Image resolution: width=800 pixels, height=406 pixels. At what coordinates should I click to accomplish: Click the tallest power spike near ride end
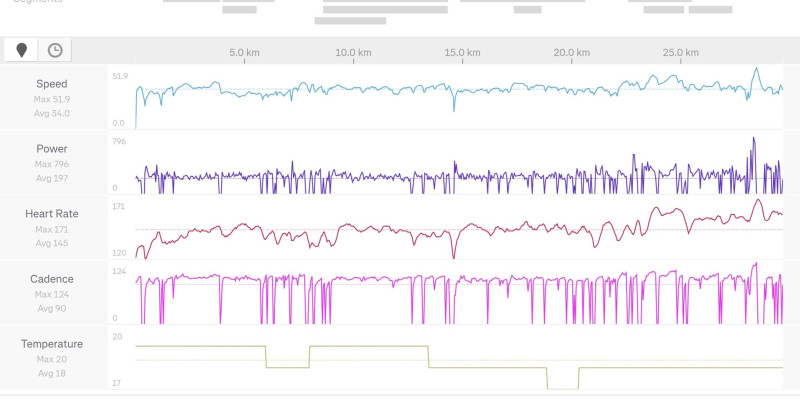754,139
